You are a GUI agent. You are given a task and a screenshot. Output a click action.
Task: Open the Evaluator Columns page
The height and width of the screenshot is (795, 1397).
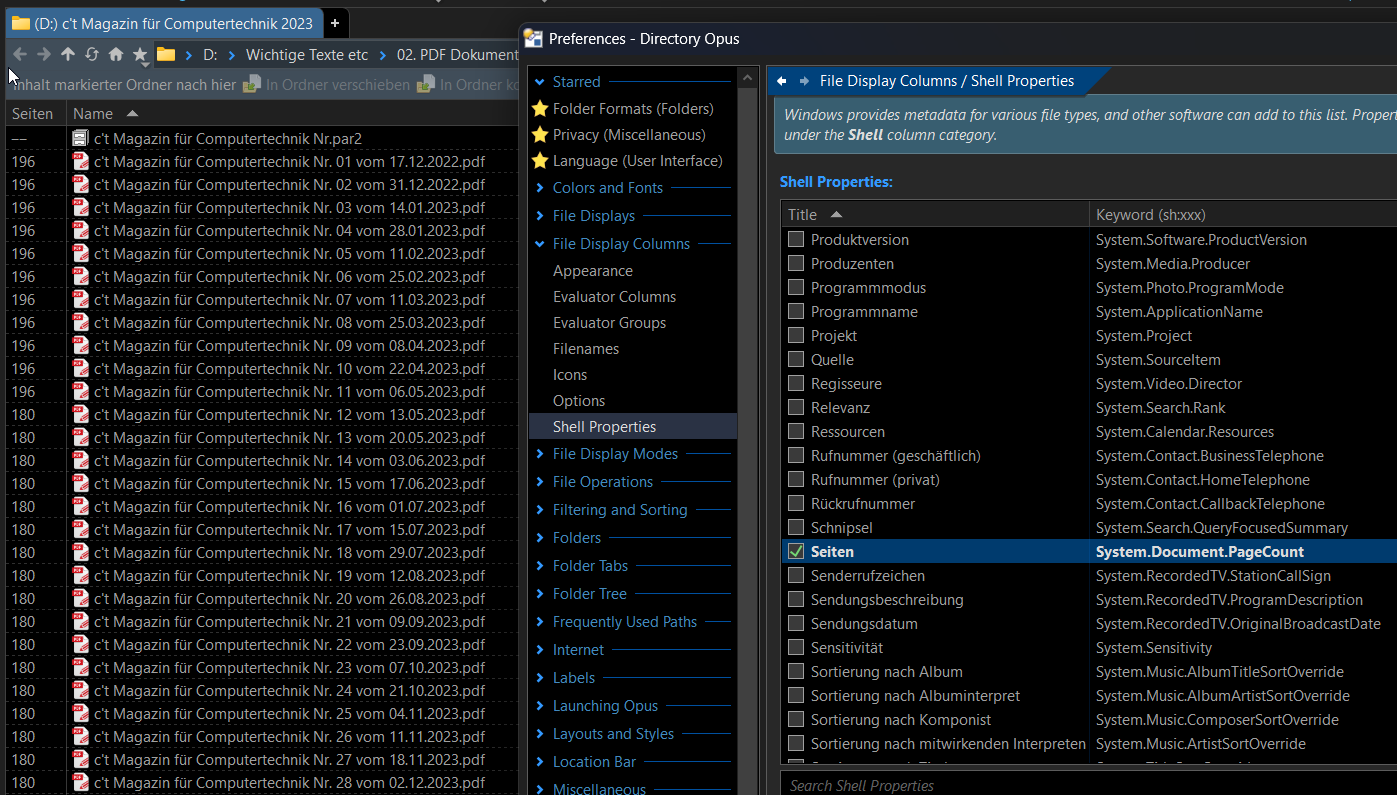click(x=614, y=297)
